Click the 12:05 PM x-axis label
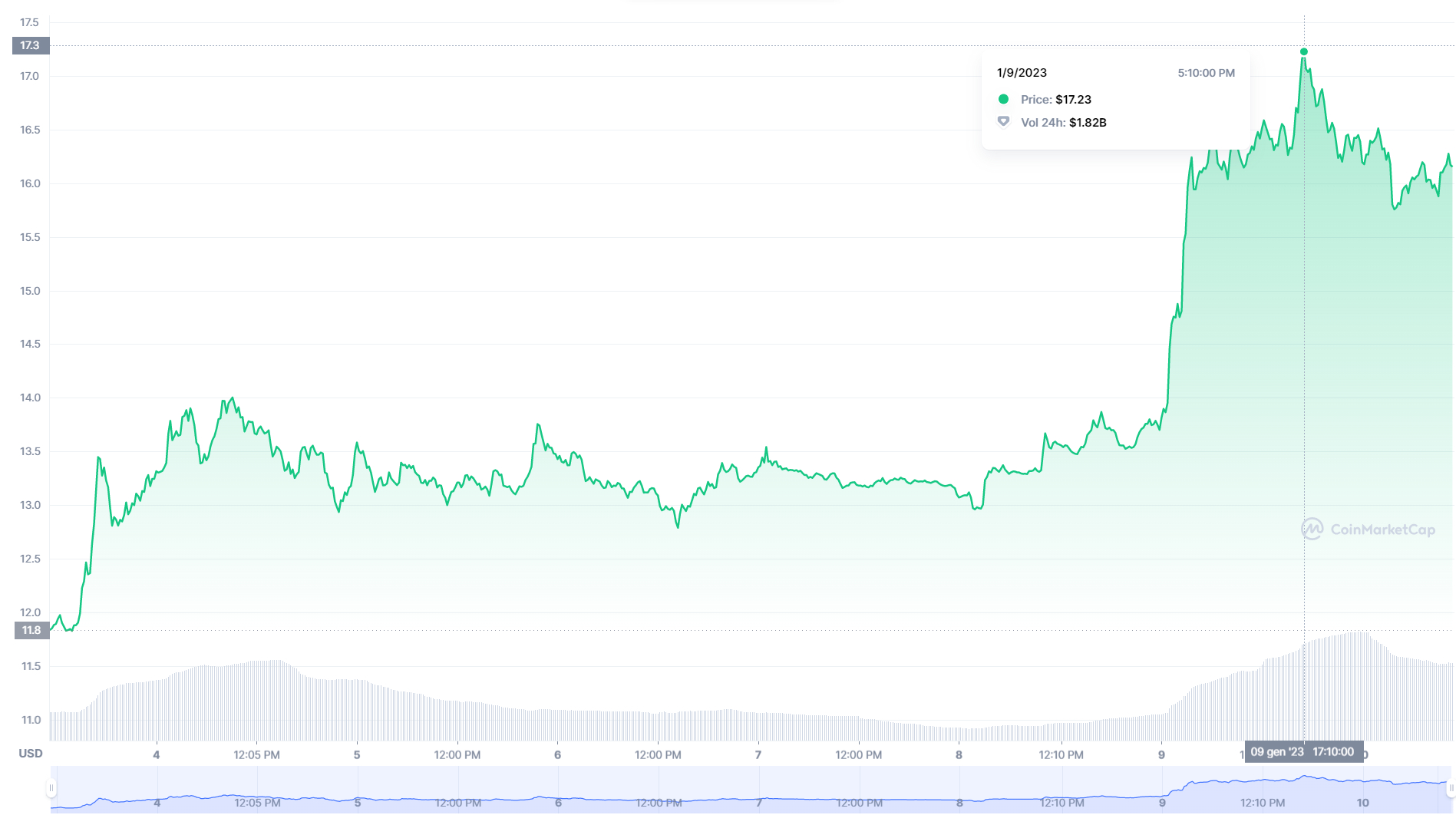Screen dimensions: 1456x815 pyautogui.click(x=257, y=755)
